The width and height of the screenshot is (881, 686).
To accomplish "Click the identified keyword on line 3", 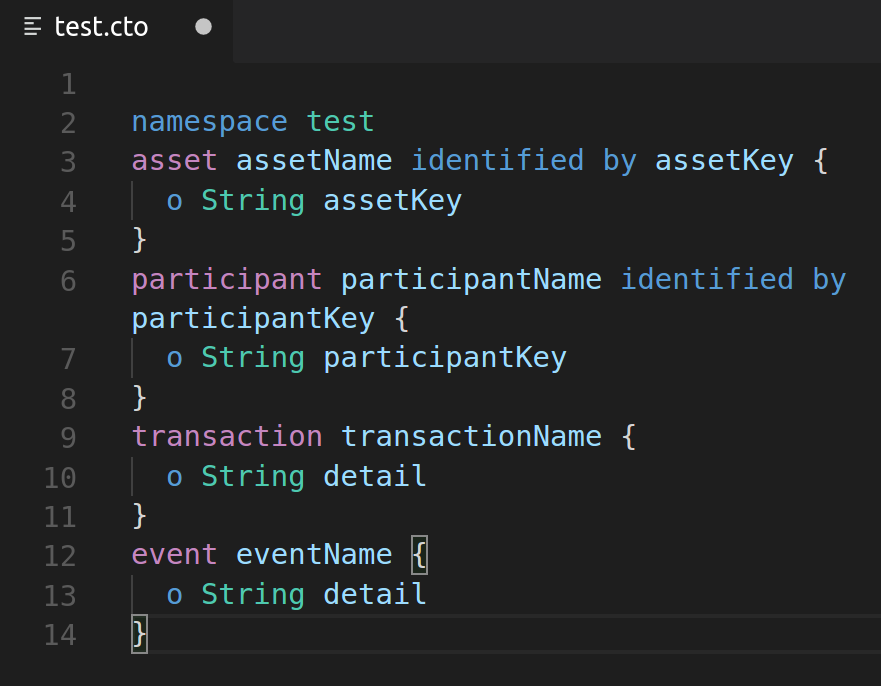I will tap(497, 160).
